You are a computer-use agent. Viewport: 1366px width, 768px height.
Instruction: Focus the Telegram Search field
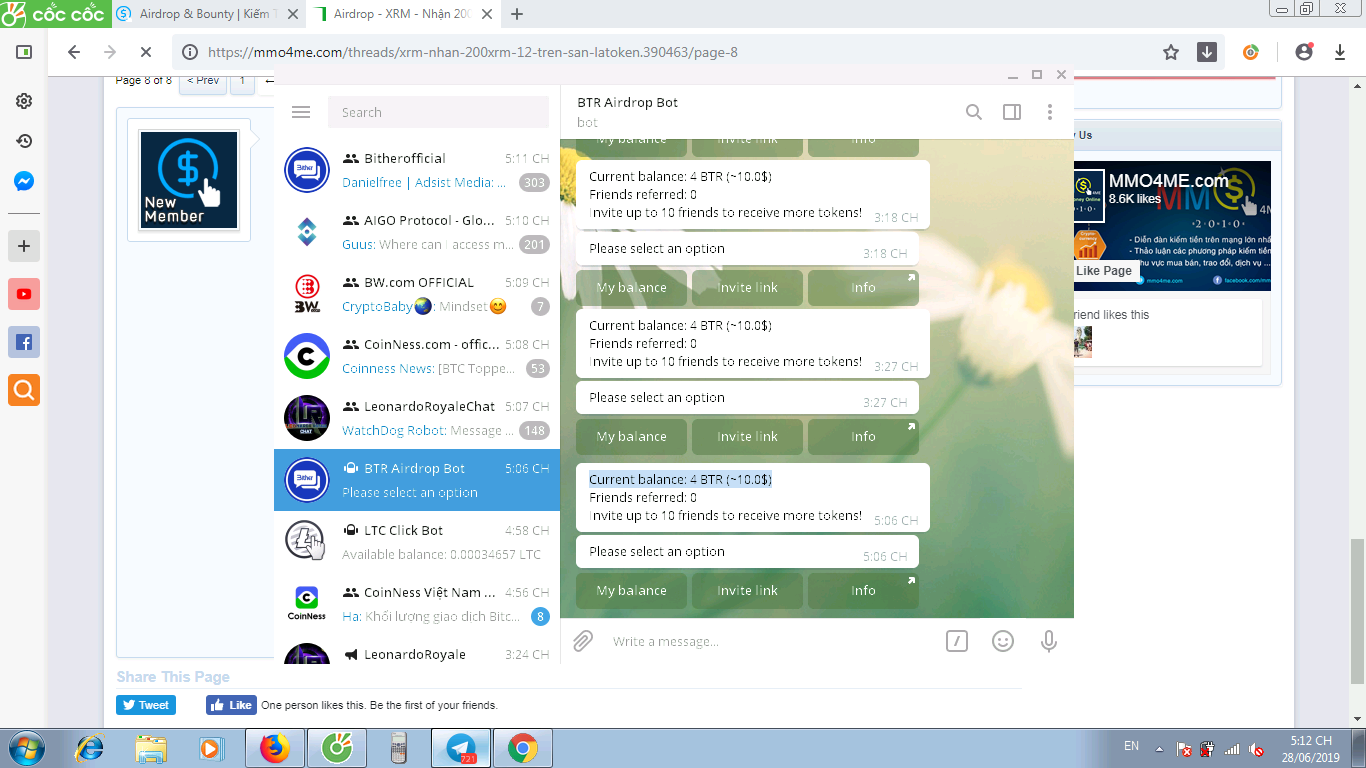(x=438, y=112)
